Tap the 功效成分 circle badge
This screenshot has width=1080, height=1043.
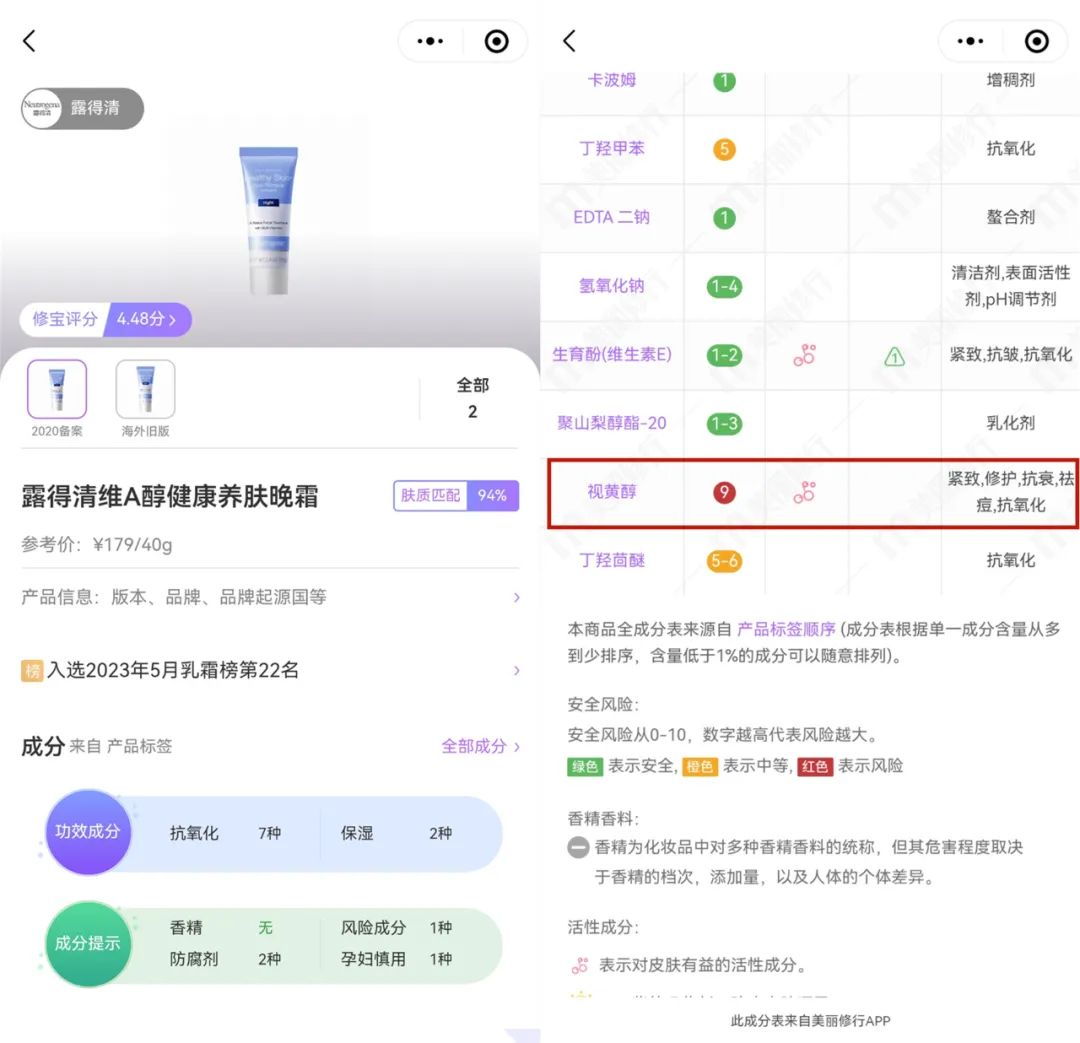[87, 832]
